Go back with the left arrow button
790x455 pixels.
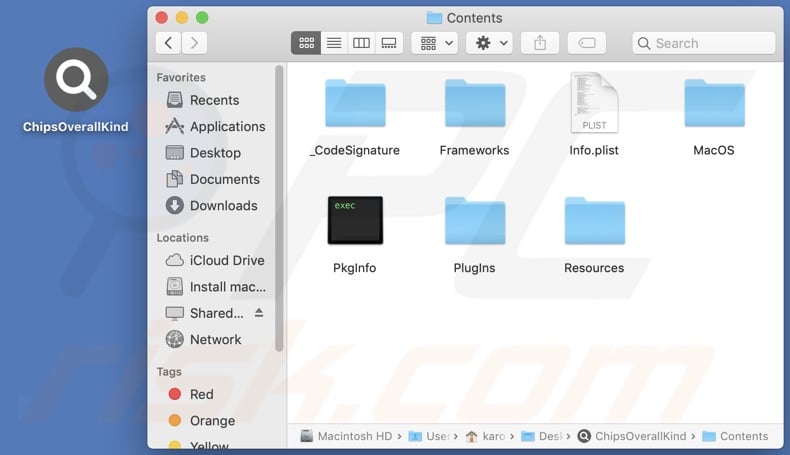(x=169, y=43)
